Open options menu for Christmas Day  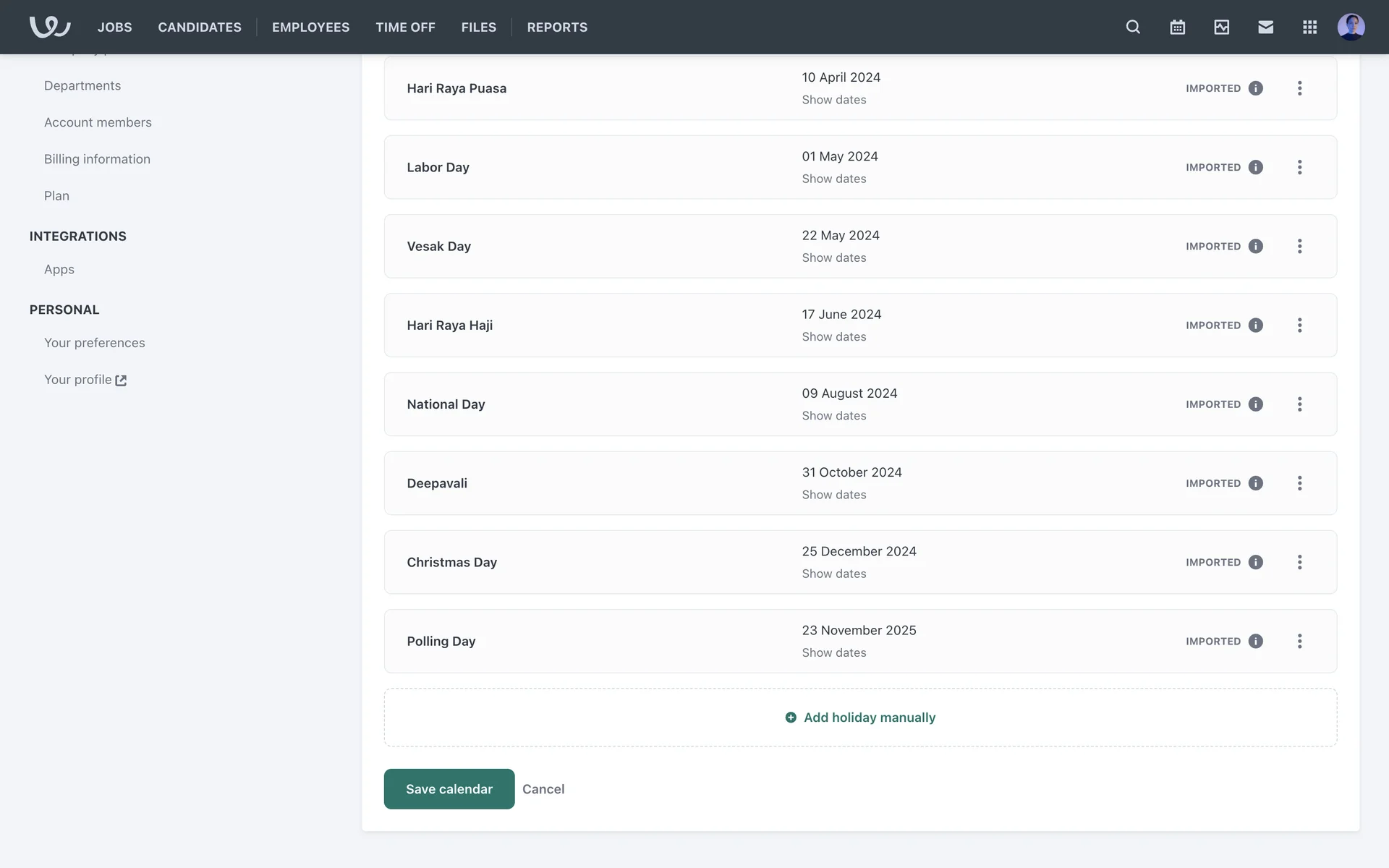click(x=1299, y=562)
